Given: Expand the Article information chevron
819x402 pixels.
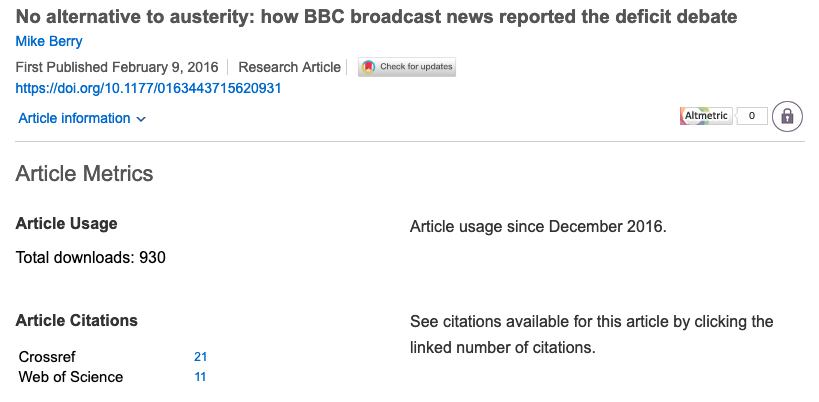Looking at the screenshot, I should coord(141,119).
